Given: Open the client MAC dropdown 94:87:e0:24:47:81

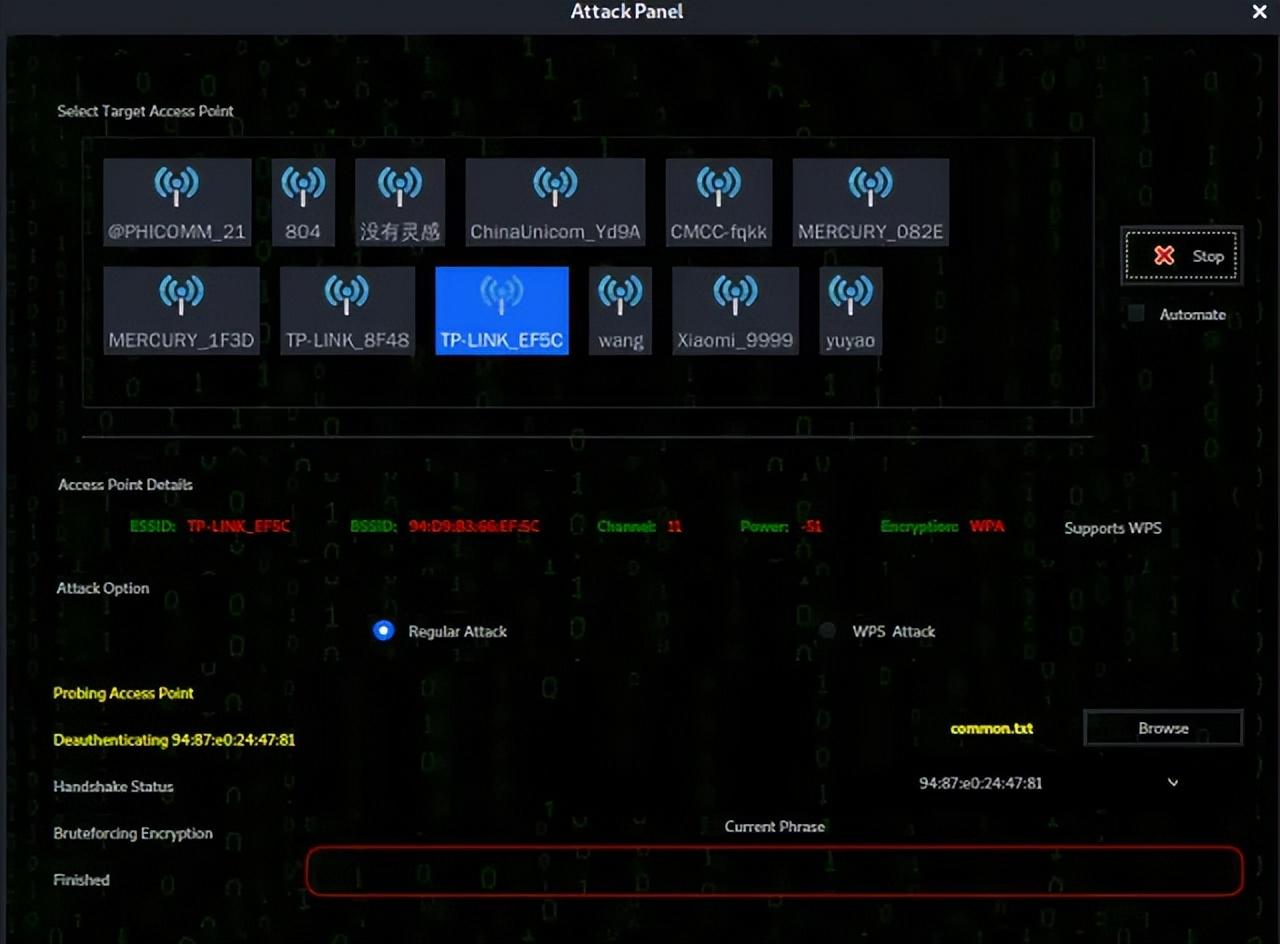Looking at the screenshot, I should click(1050, 783).
